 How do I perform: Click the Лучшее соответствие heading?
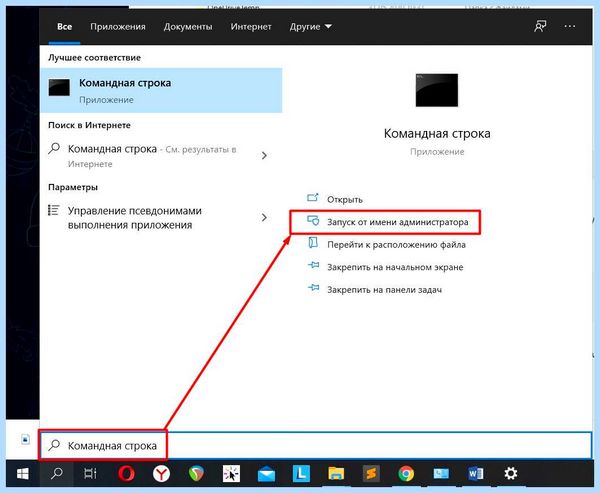pos(95,58)
